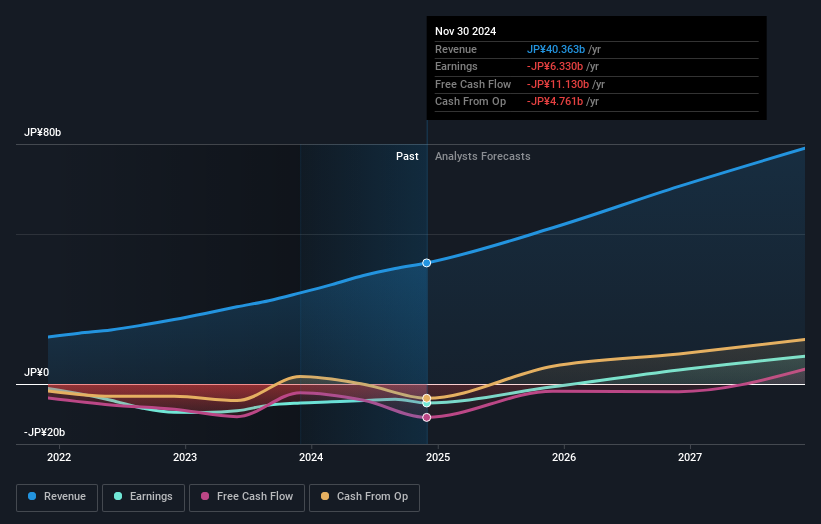The width and height of the screenshot is (821, 524).
Task: Click the 2024 x-axis label
Action: 311,458
